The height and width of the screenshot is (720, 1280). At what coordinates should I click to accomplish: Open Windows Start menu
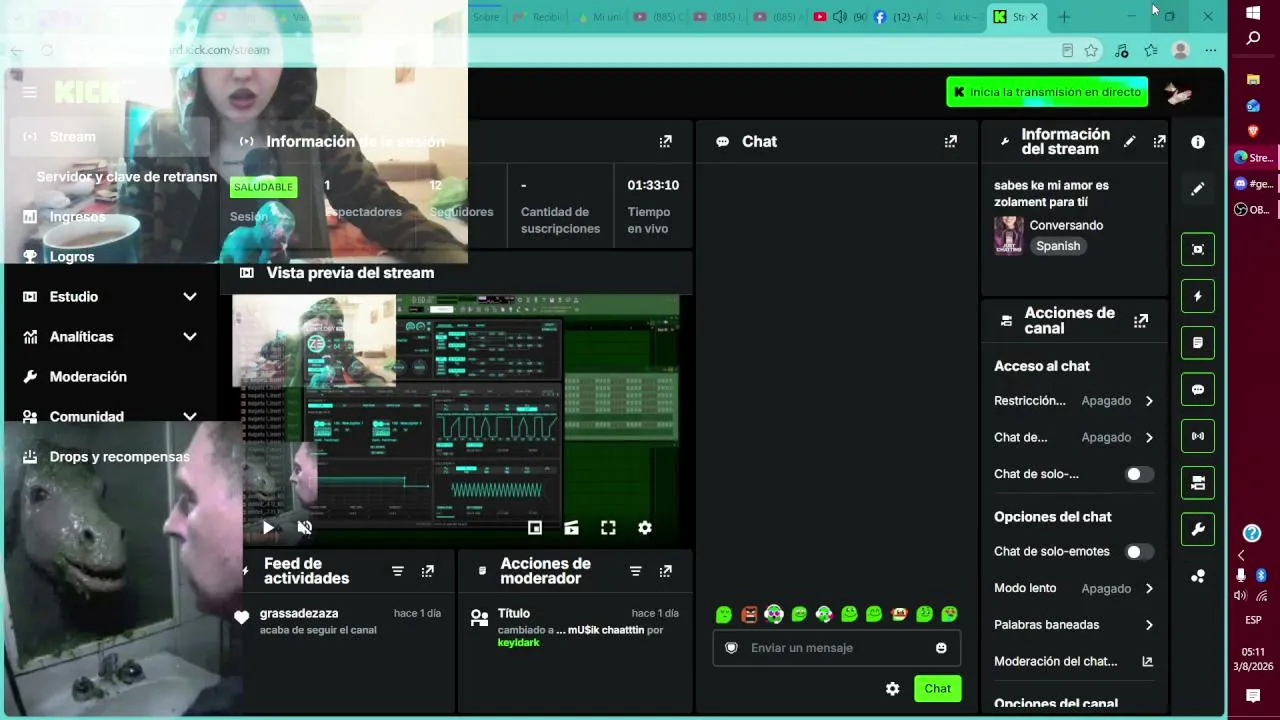pyautogui.click(x=1253, y=13)
